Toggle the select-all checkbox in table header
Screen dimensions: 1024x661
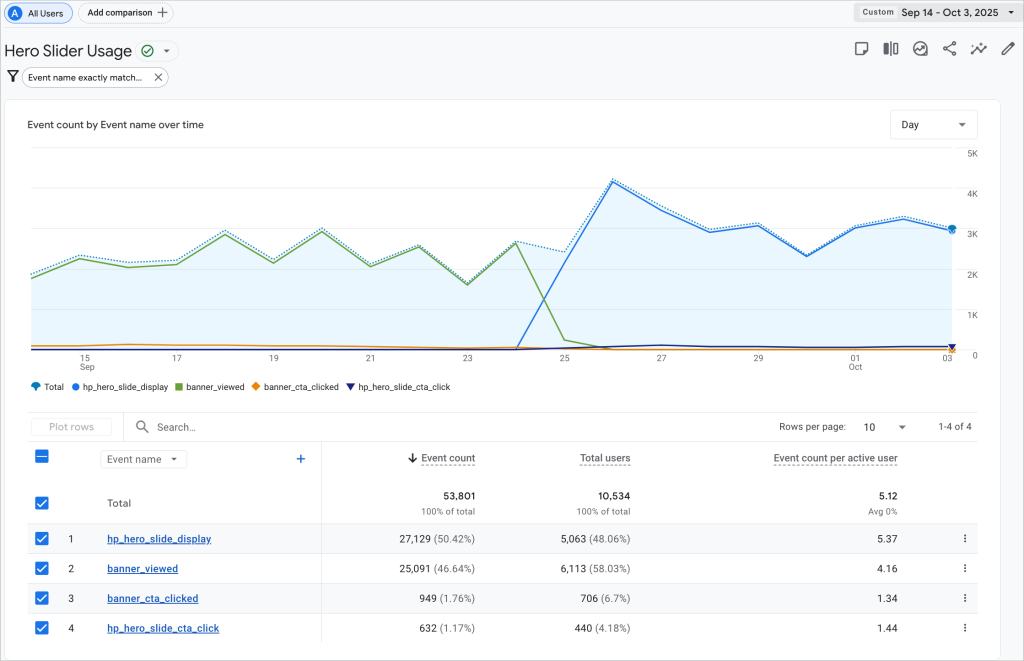coord(42,457)
